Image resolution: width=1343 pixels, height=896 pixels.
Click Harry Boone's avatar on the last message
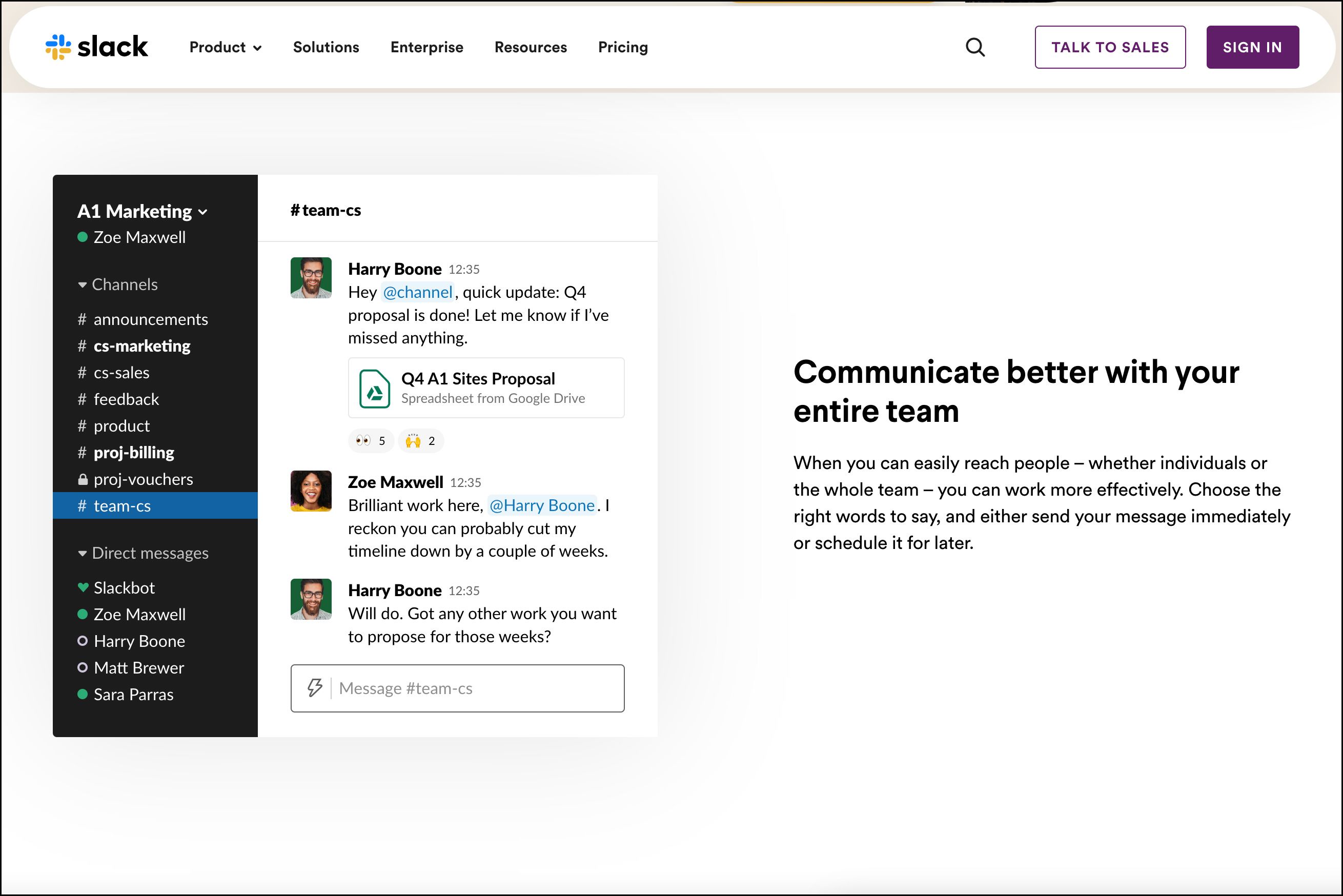click(311, 599)
